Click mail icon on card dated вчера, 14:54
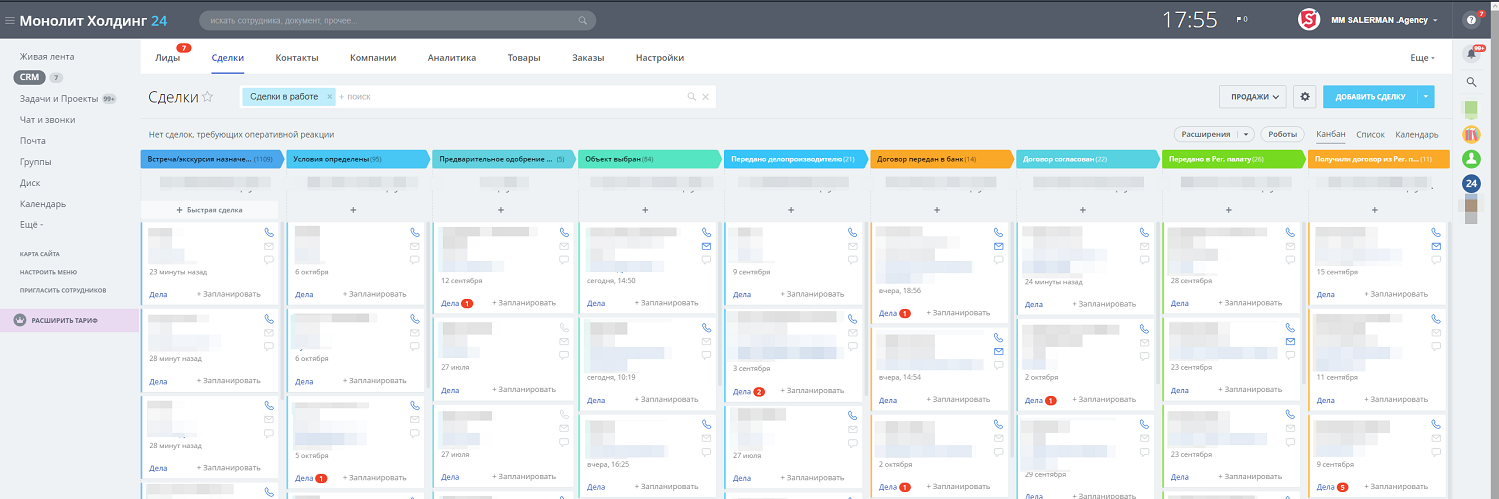The width and height of the screenshot is (1499, 499). 998,351
